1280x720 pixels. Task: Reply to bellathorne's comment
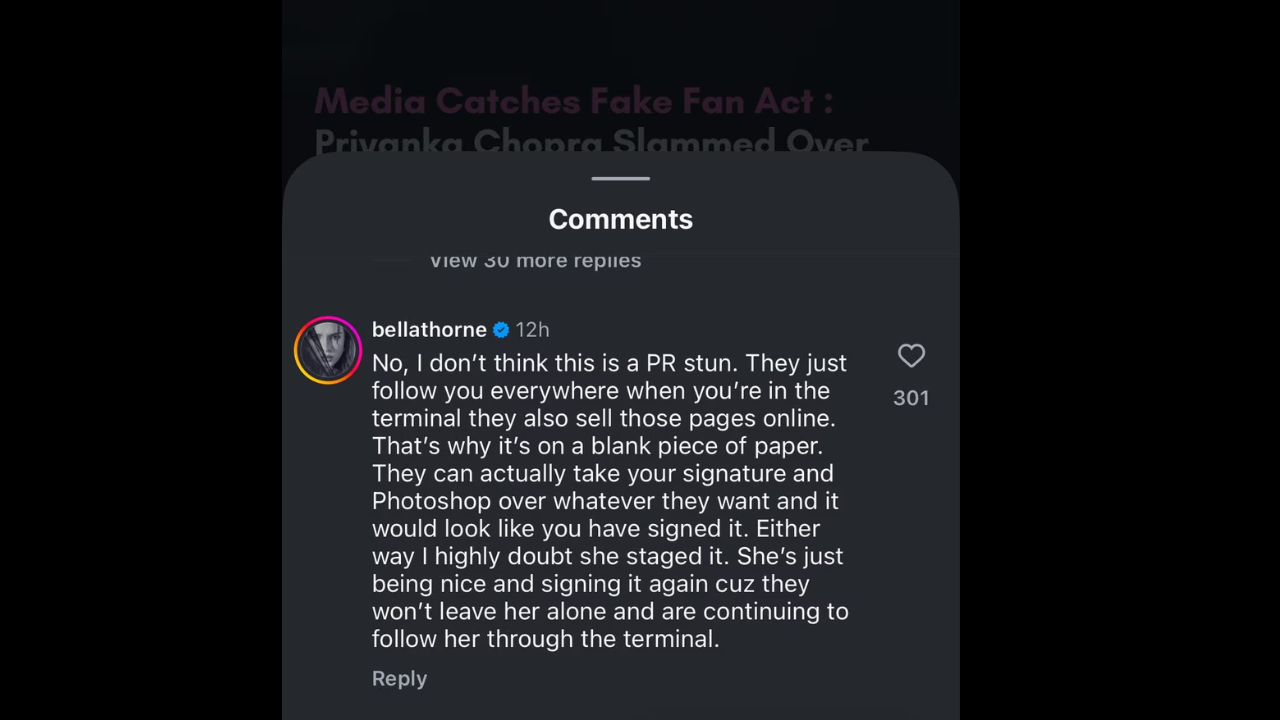399,678
